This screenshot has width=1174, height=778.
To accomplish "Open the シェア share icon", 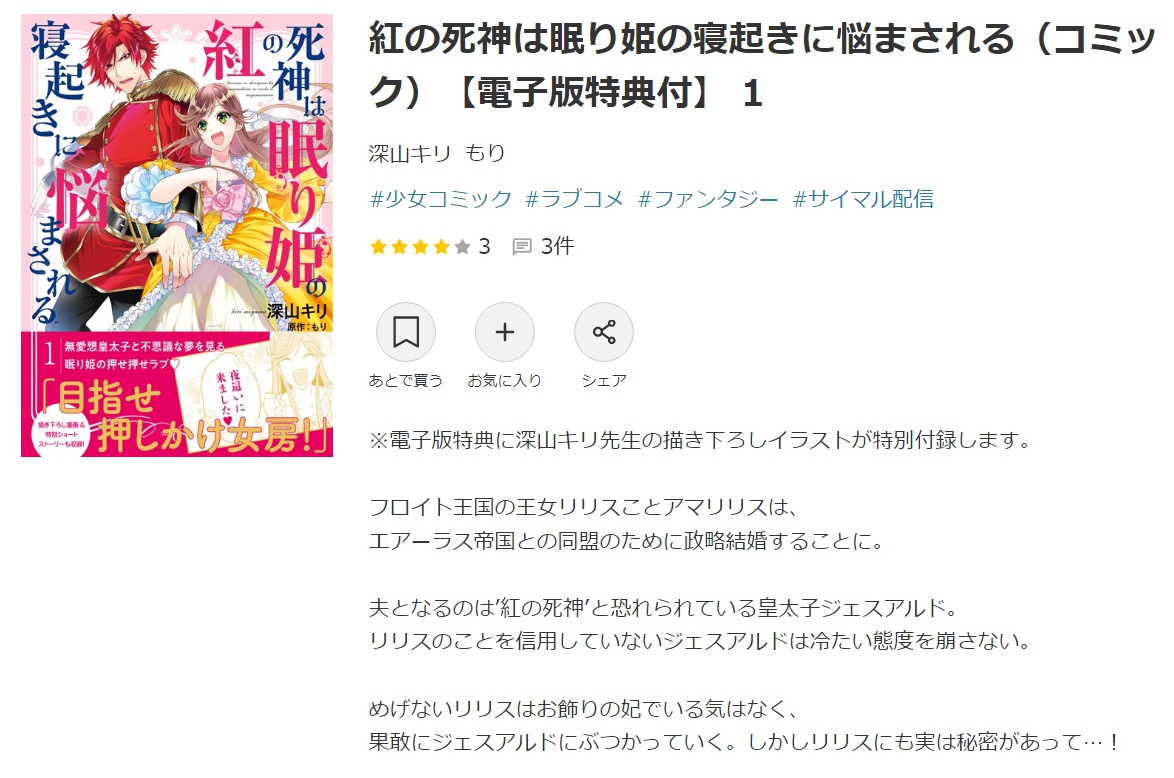I will (x=603, y=332).
